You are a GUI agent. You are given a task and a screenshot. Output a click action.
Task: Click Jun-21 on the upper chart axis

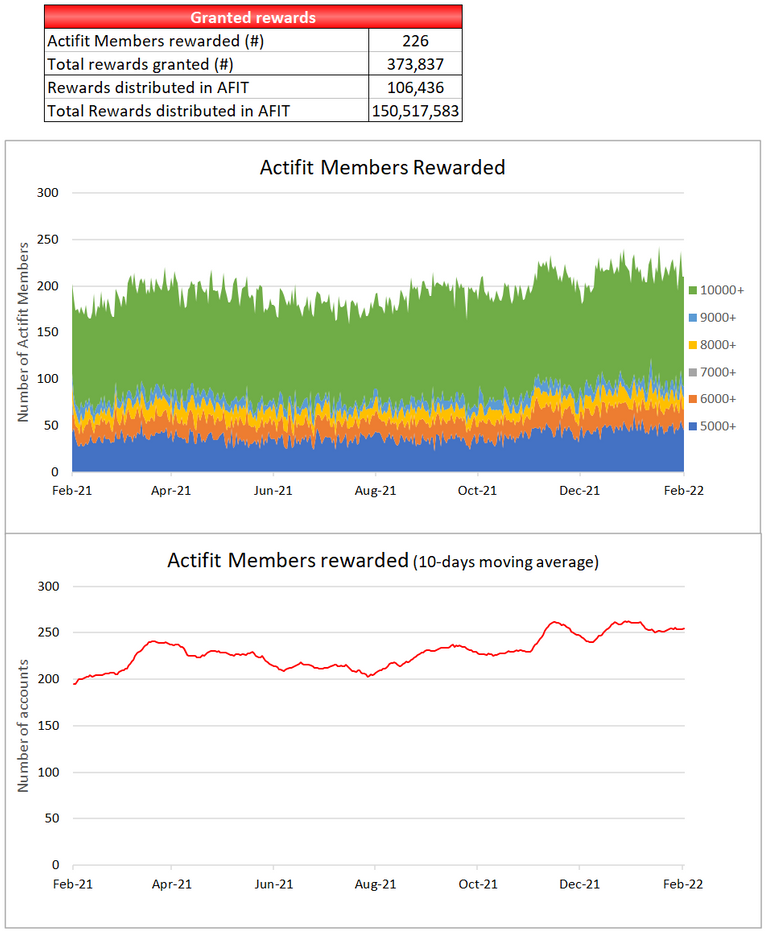click(x=273, y=490)
